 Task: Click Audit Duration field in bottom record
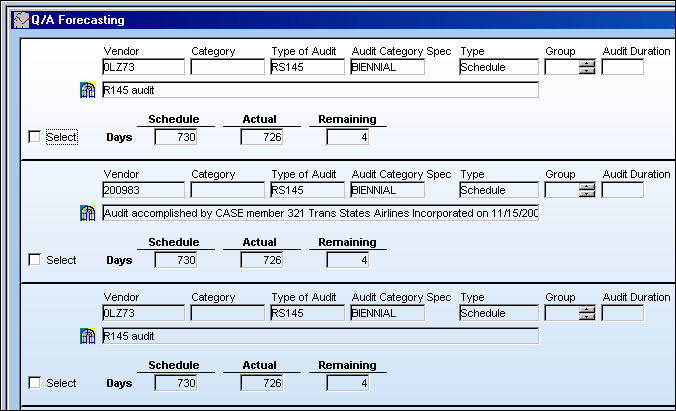pos(623,313)
